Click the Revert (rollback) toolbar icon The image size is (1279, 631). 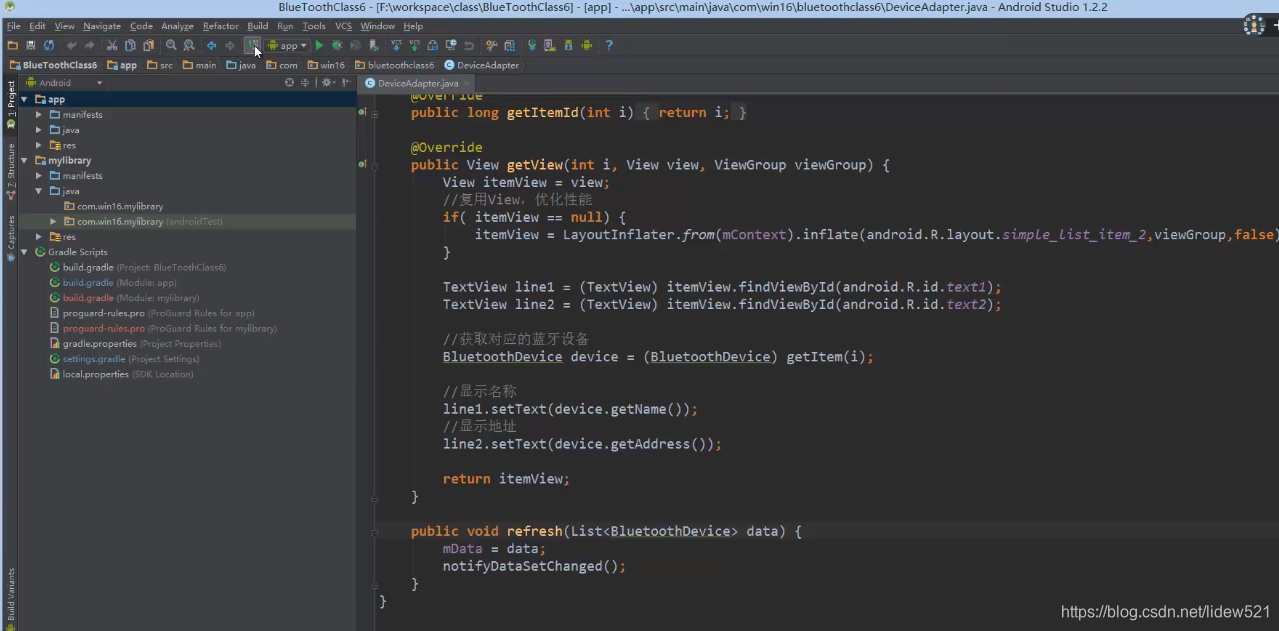pyautogui.click(x=468, y=45)
